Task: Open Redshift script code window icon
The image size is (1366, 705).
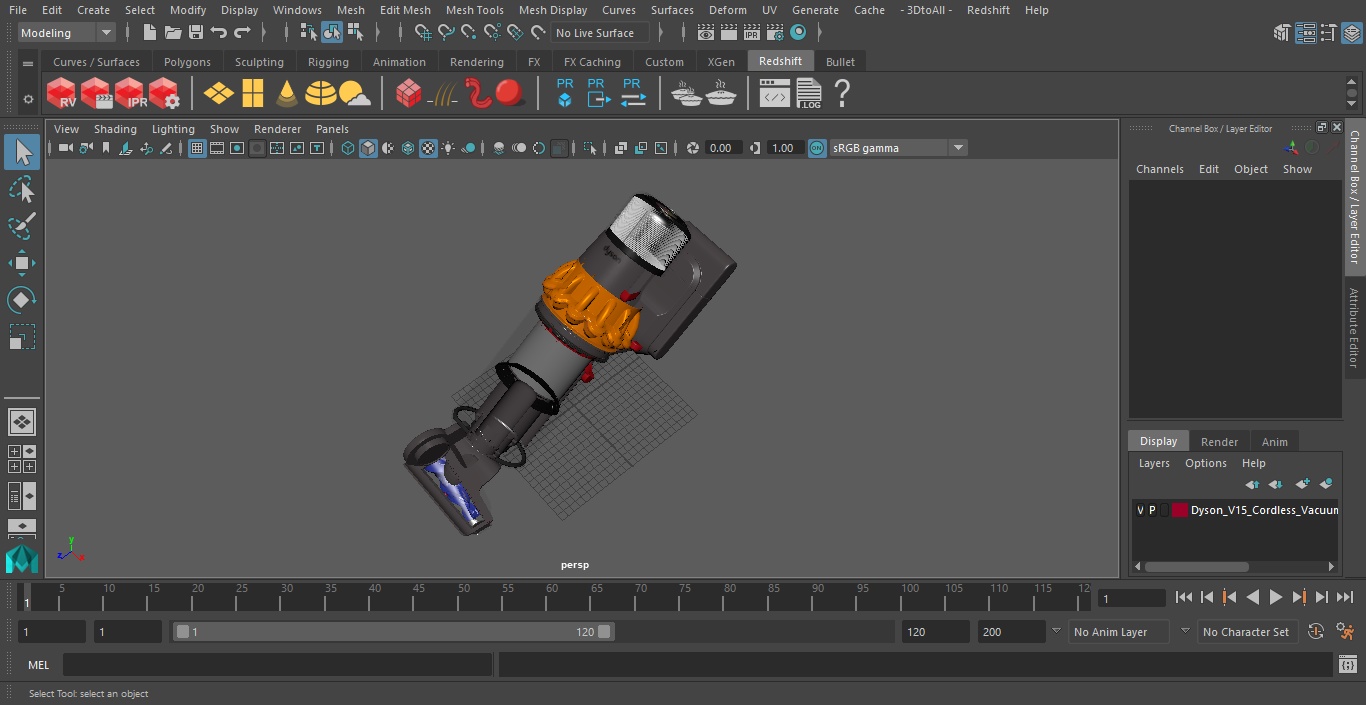Action: tap(775, 94)
